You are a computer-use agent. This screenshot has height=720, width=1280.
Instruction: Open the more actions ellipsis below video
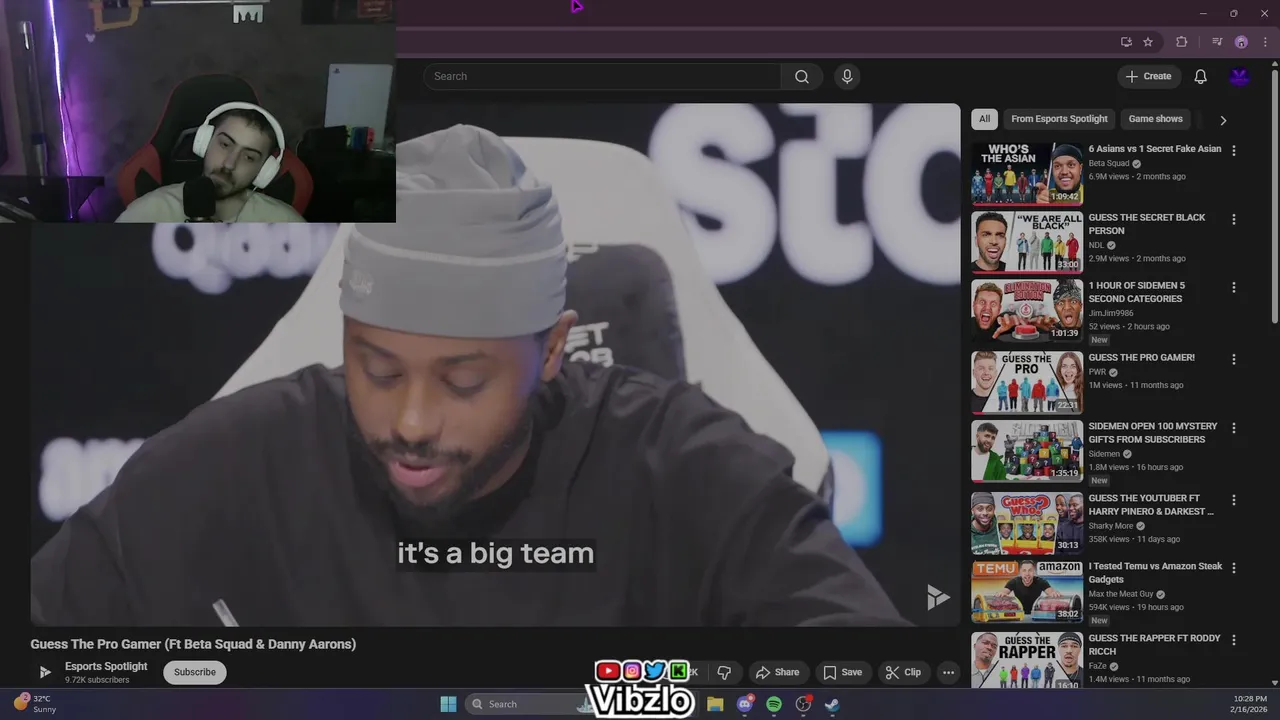pyautogui.click(x=948, y=672)
